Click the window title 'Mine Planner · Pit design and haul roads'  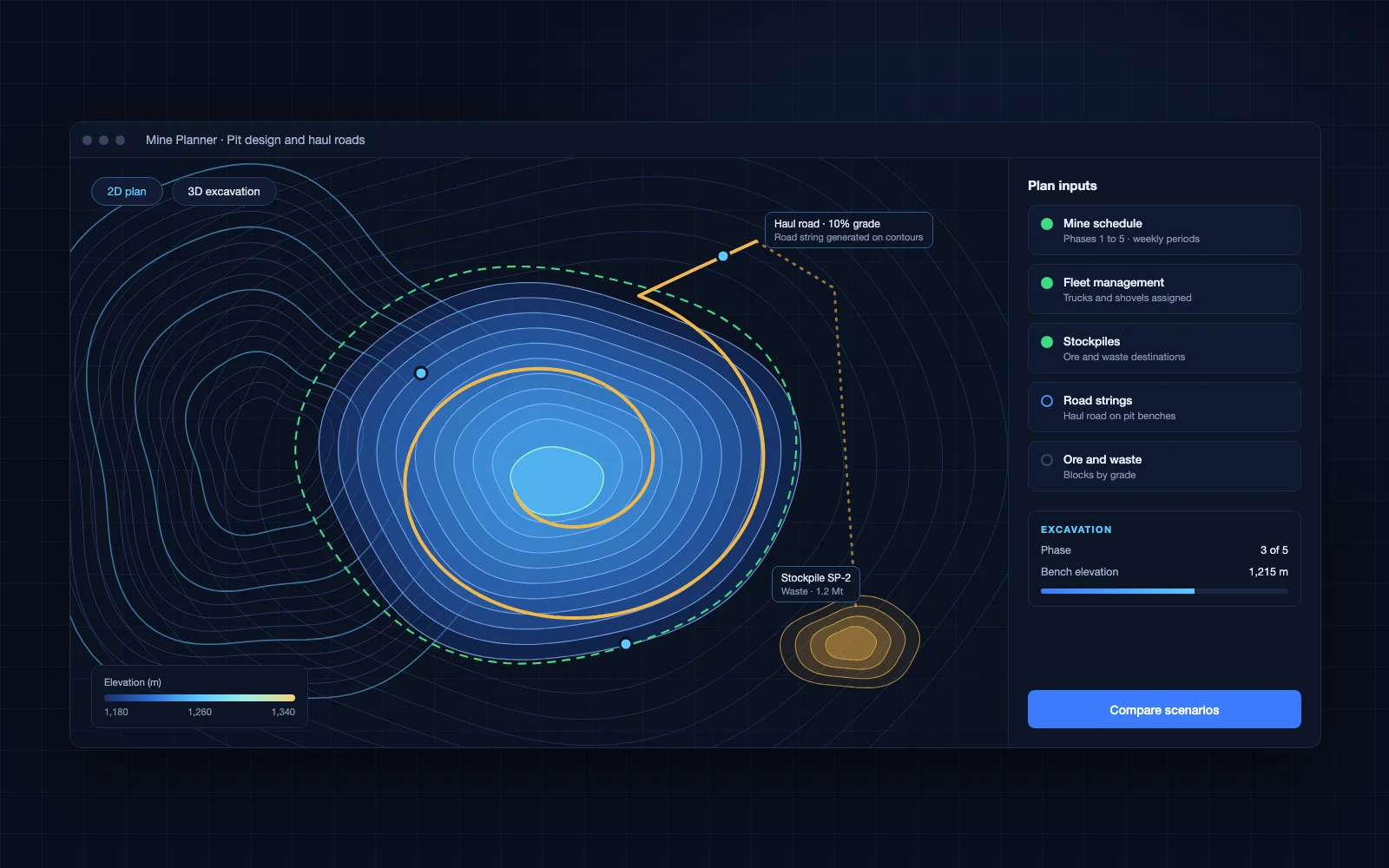coord(255,140)
